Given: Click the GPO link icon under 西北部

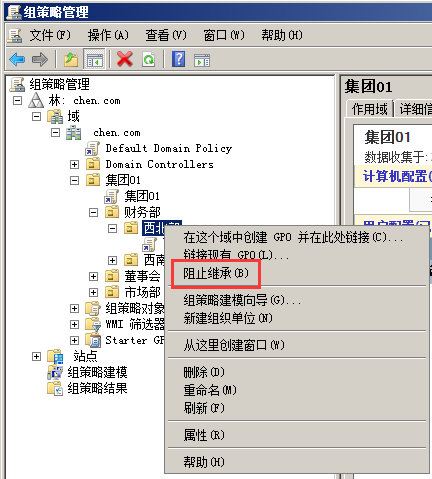Looking at the screenshot, I should tap(149, 244).
